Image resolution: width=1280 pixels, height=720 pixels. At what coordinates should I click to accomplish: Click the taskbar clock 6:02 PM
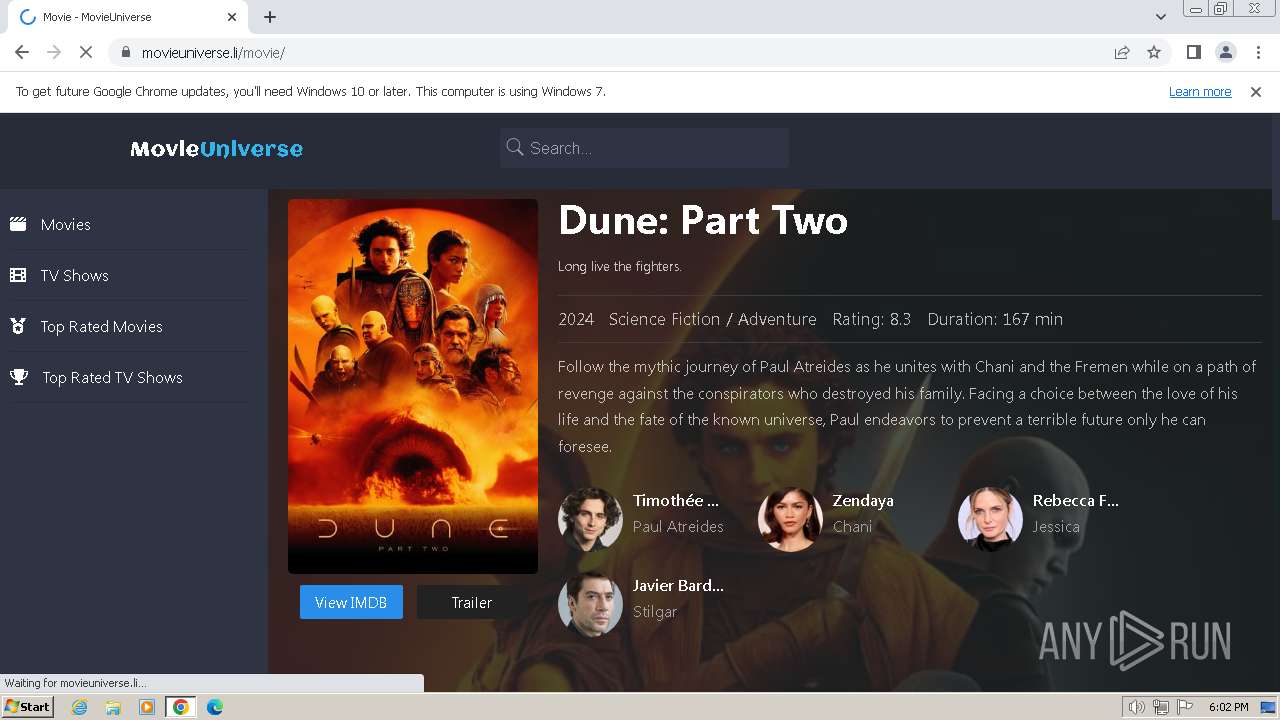click(x=1229, y=707)
